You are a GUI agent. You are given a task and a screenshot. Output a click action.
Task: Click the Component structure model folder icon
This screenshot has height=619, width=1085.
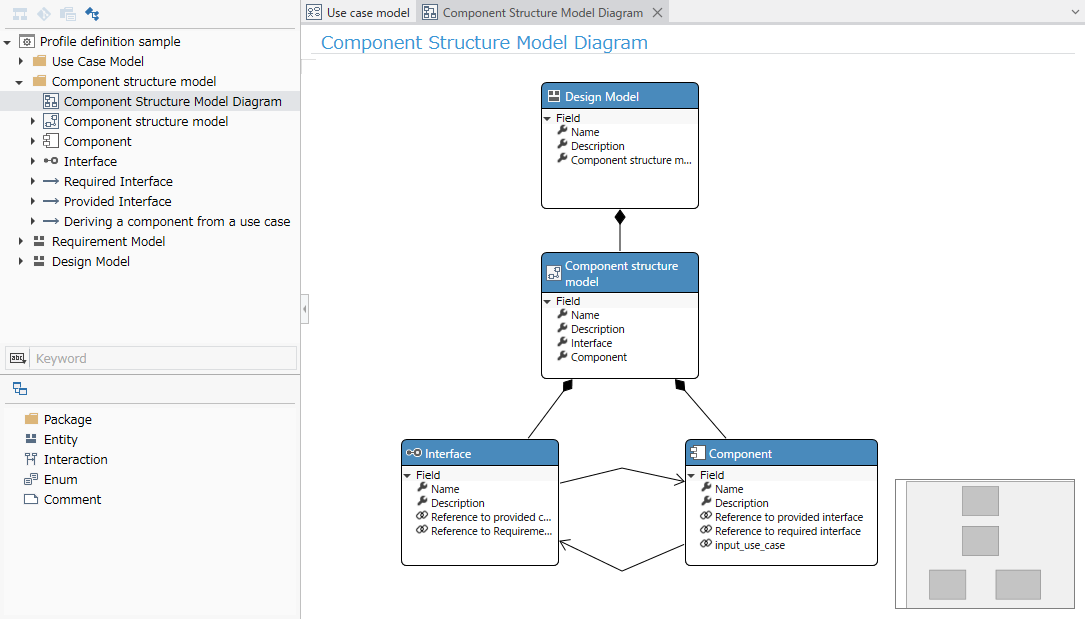point(39,81)
